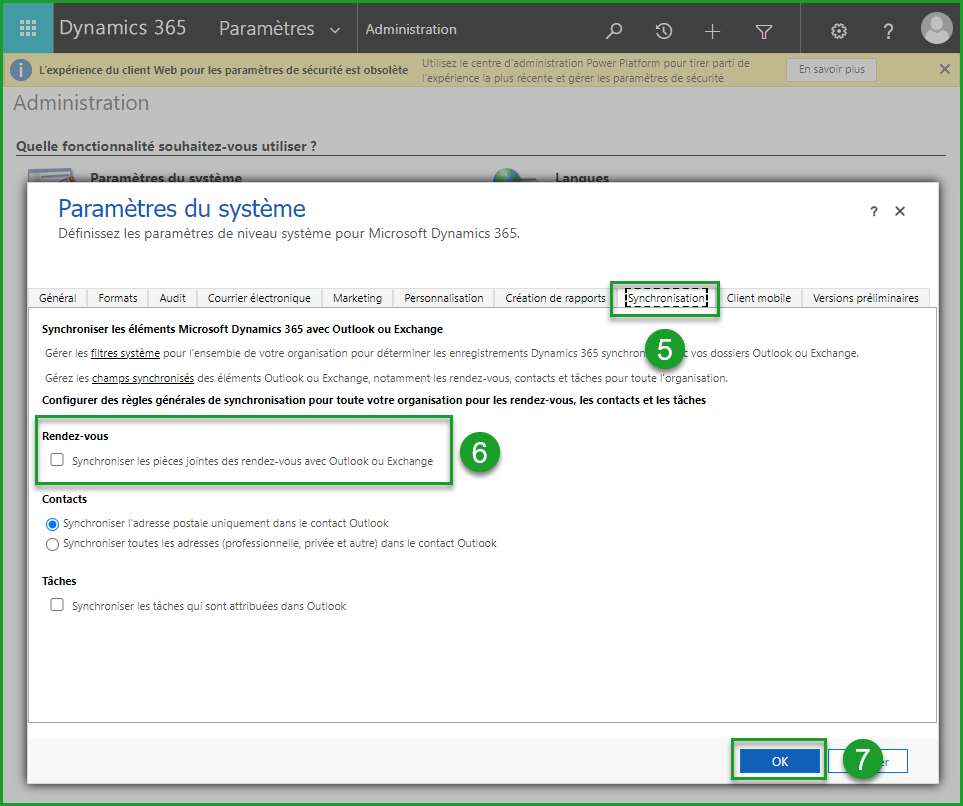This screenshot has width=963, height=806.
Task: Click the En savoir plus button
Action: (831, 70)
